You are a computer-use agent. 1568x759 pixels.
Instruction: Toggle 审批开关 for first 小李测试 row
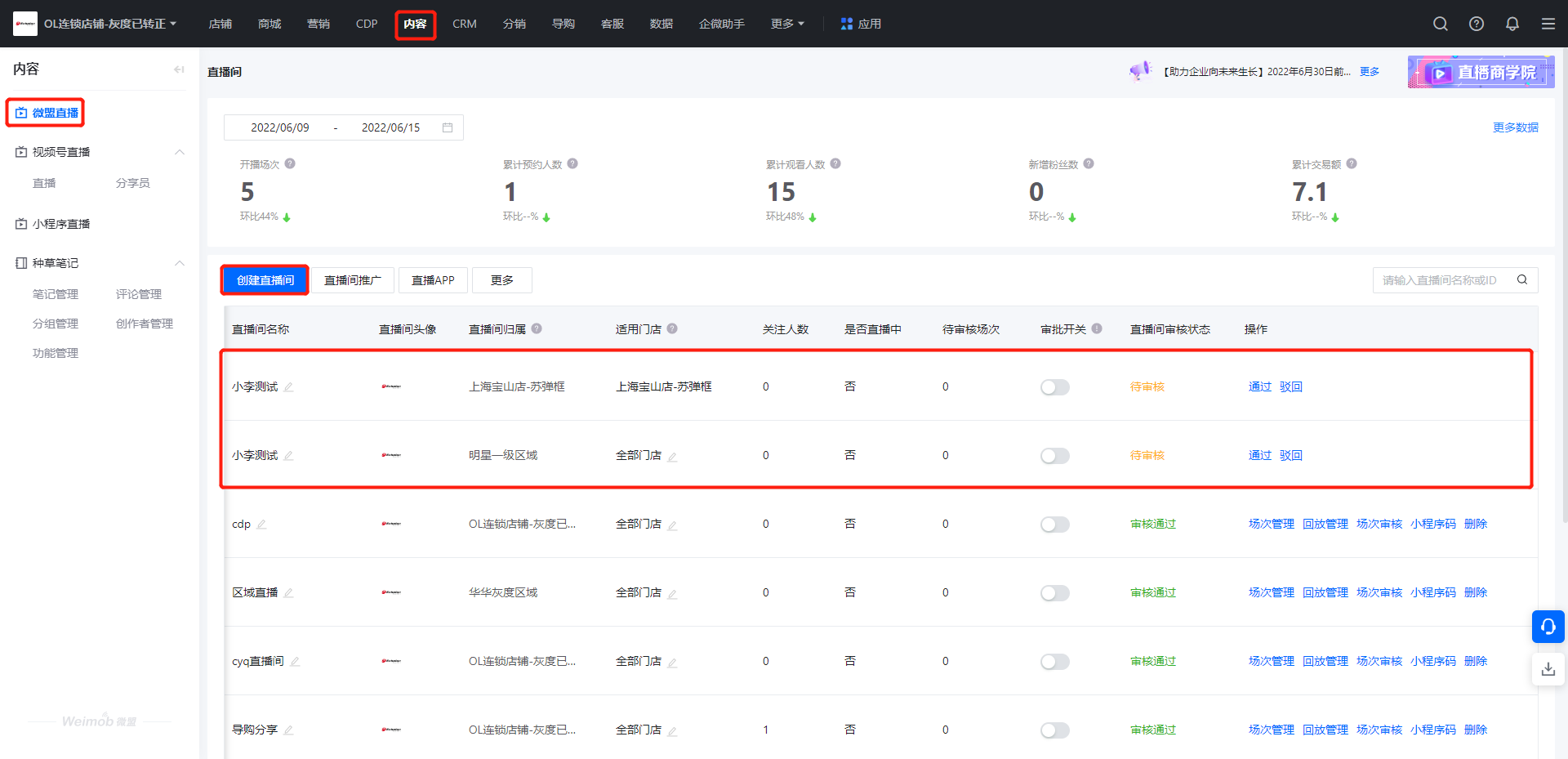pyautogui.click(x=1054, y=387)
